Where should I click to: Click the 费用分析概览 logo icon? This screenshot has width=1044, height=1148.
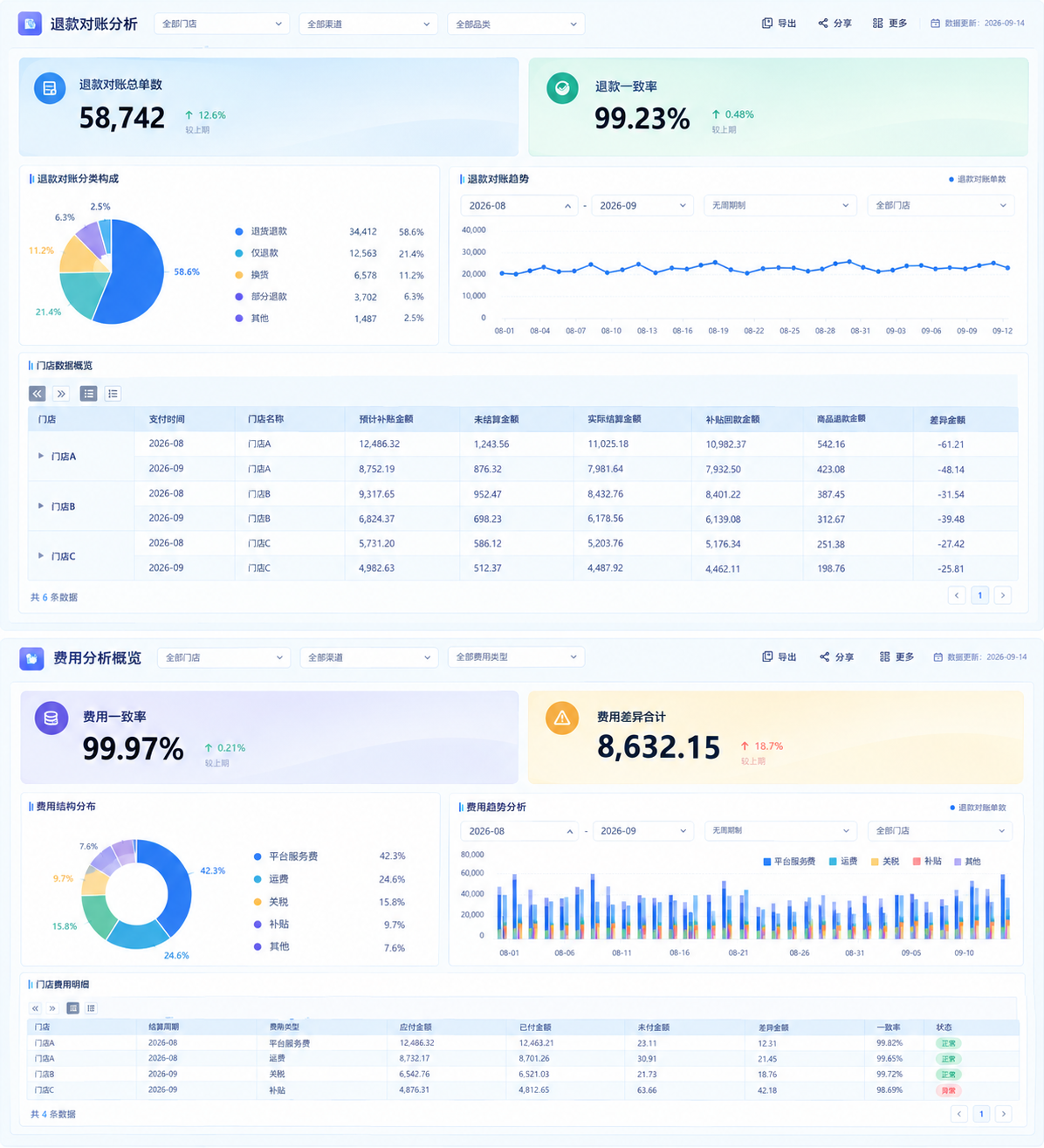(31, 658)
